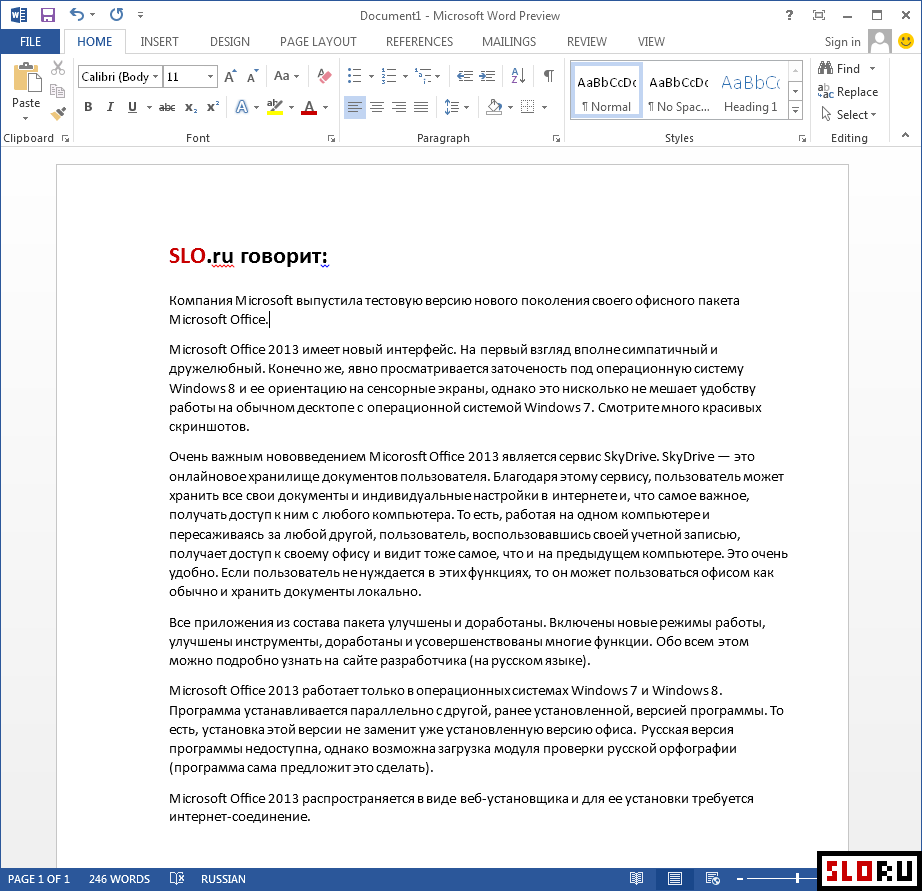Screen dimensions: 922x891
Task: Open the proofing errors status icon
Action: coord(176,879)
